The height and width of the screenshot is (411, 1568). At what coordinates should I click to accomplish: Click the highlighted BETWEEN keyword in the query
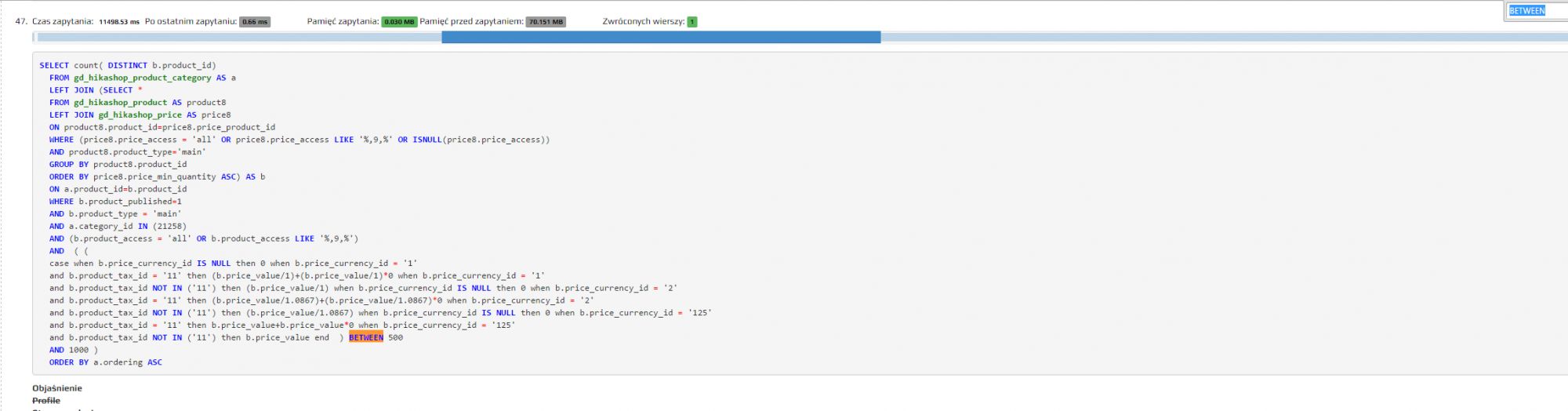tap(366, 338)
